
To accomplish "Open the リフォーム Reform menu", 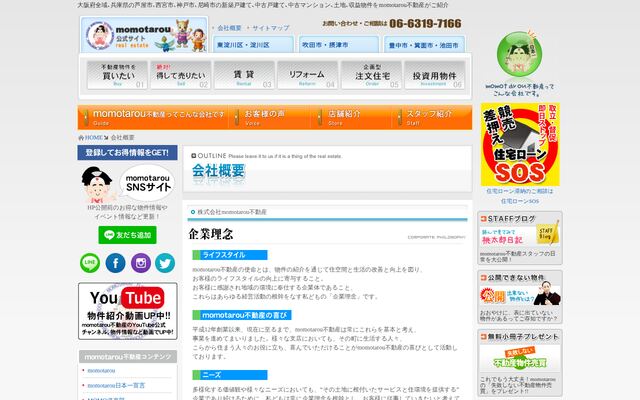I will pyautogui.click(x=307, y=75).
